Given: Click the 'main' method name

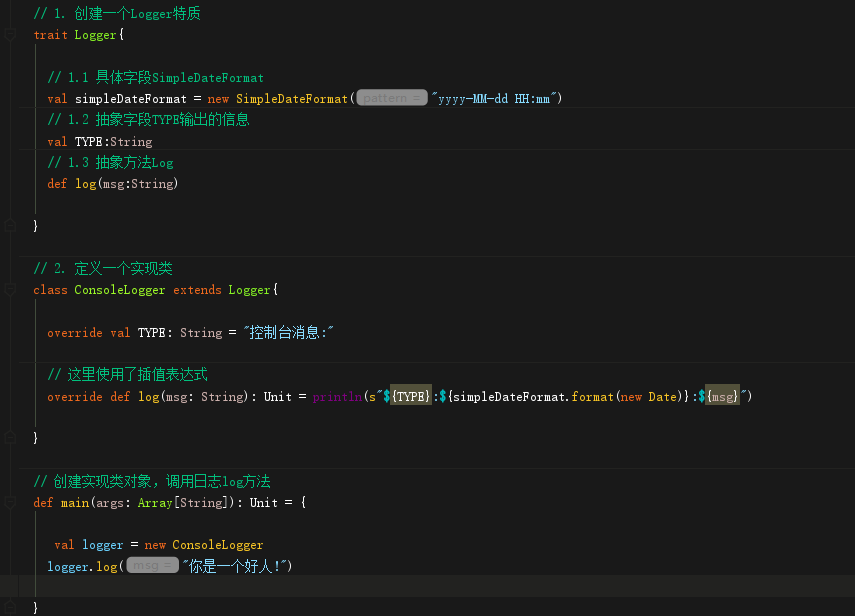Looking at the screenshot, I should (x=75, y=502).
